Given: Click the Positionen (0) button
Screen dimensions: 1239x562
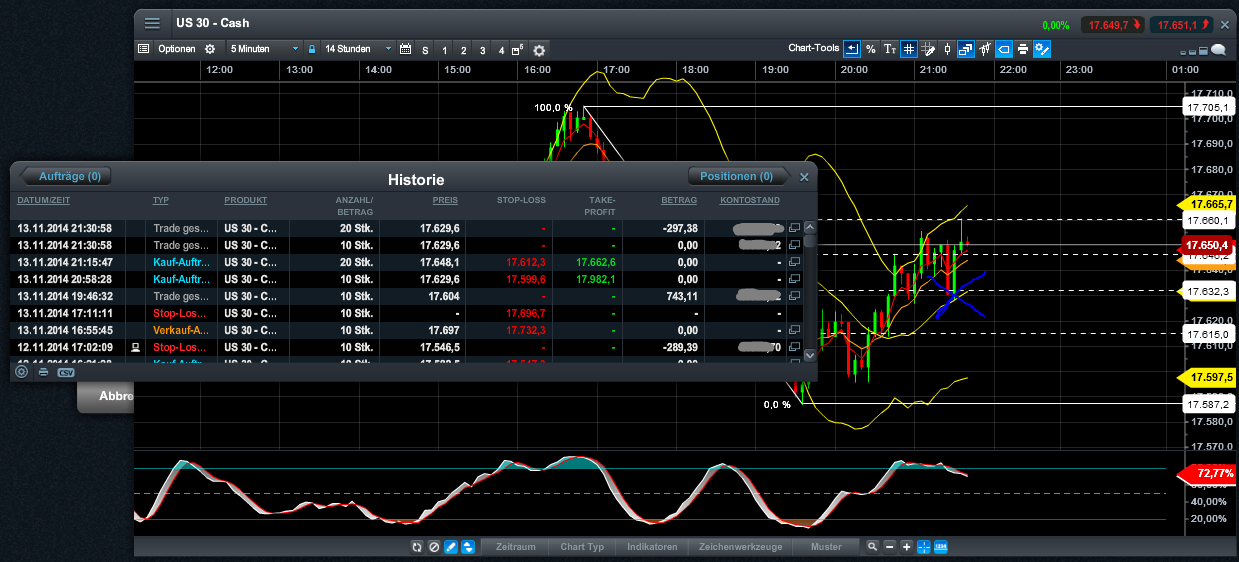Looking at the screenshot, I should [736, 177].
